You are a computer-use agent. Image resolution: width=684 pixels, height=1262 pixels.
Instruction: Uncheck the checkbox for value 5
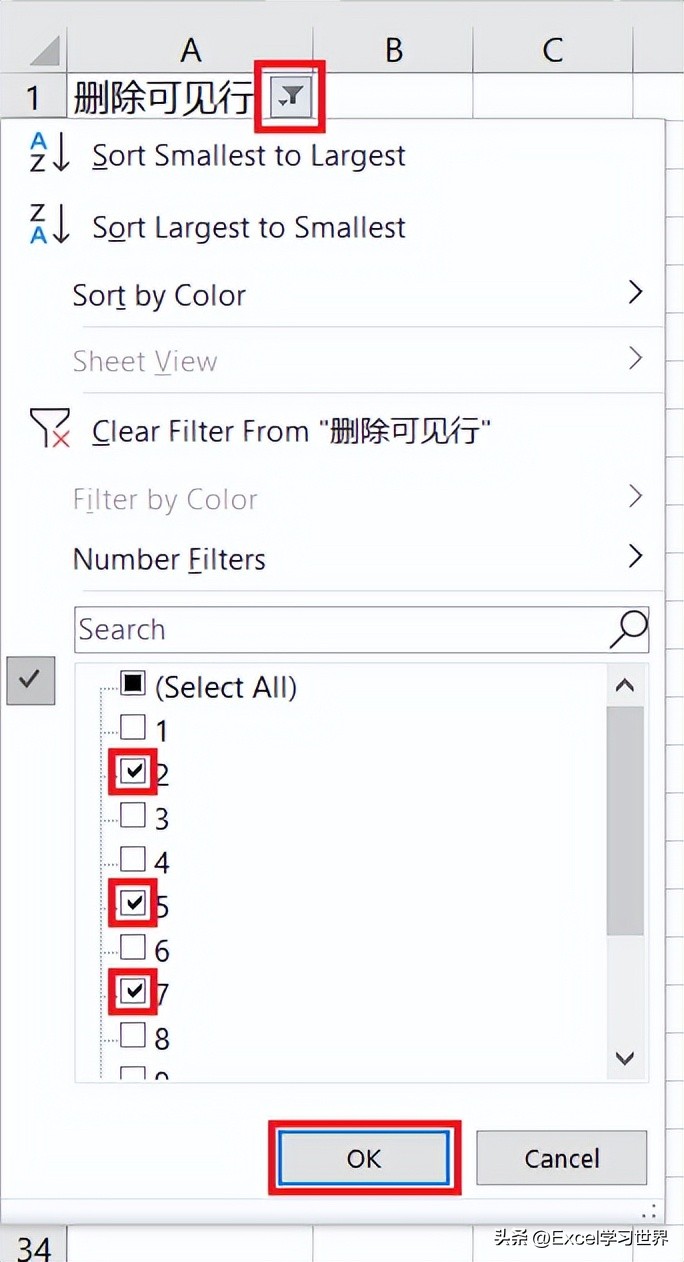[133, 903]
